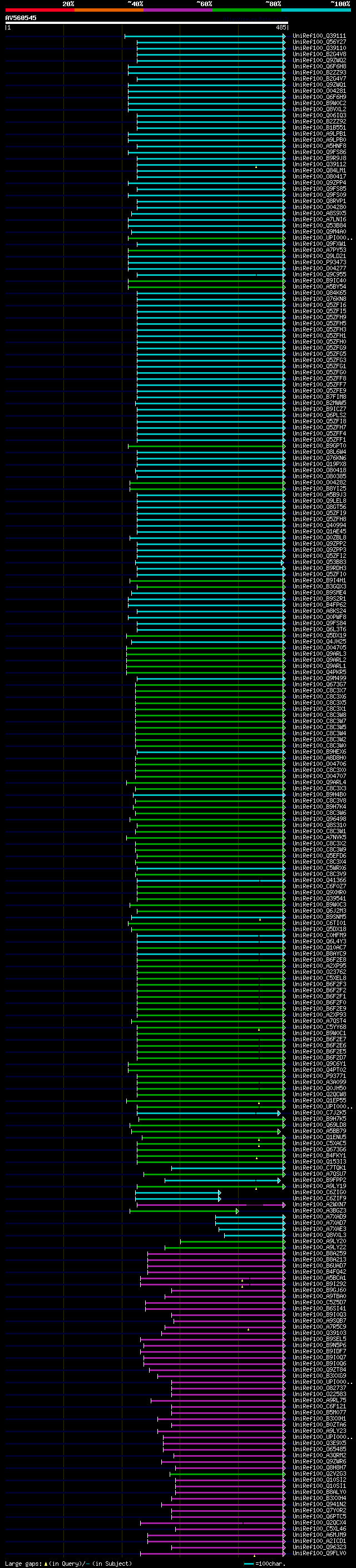Select the UniRef100_B9H4B0 label

tap(319, 794)
